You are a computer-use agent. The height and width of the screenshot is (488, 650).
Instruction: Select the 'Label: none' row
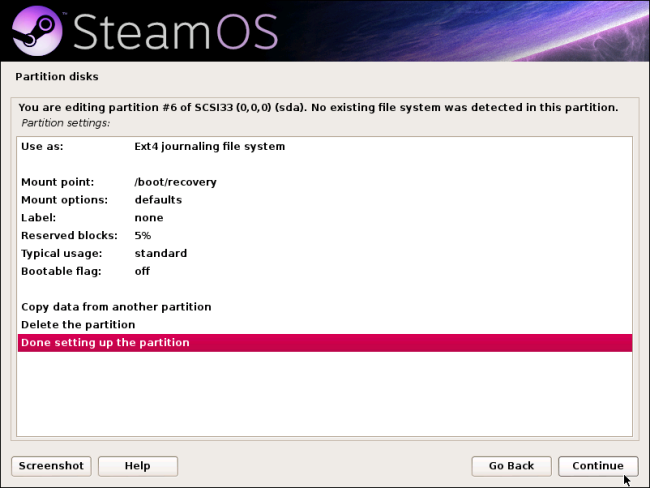point(325,218)
